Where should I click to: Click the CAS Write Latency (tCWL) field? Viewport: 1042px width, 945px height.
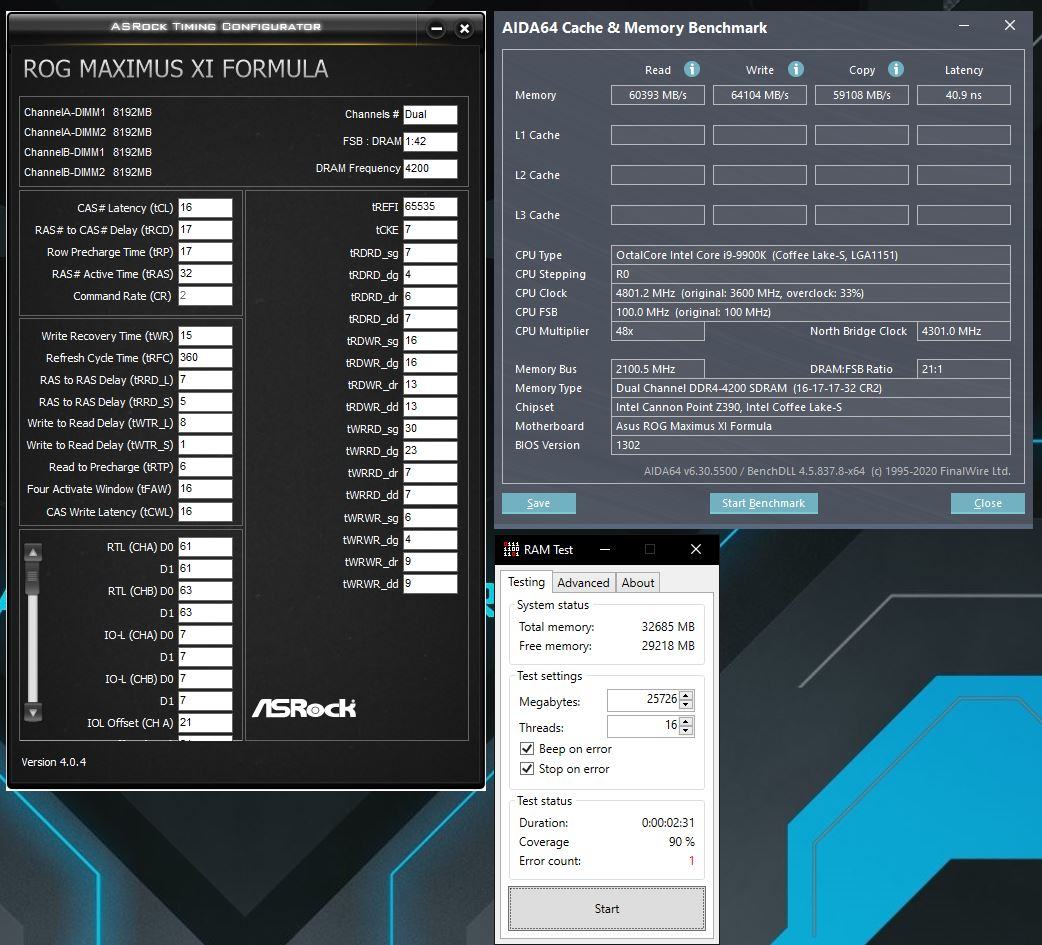pos(205,511)
